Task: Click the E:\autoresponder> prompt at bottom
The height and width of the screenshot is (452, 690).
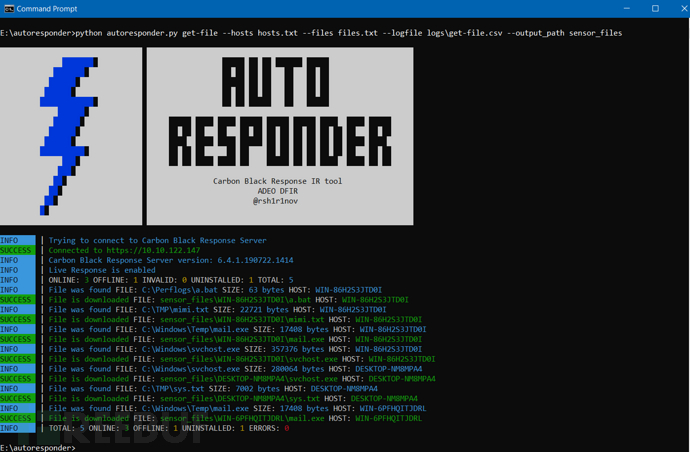Action: [38, 448]
